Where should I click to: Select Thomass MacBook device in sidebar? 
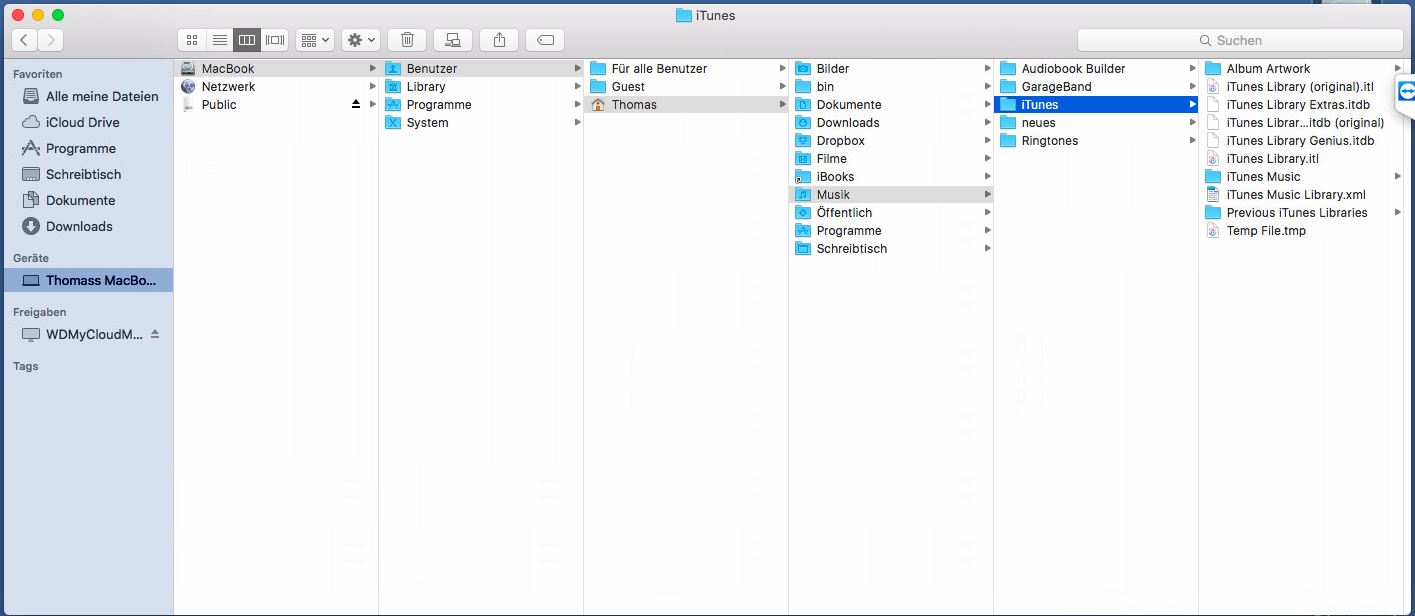(x=87, y=280)
